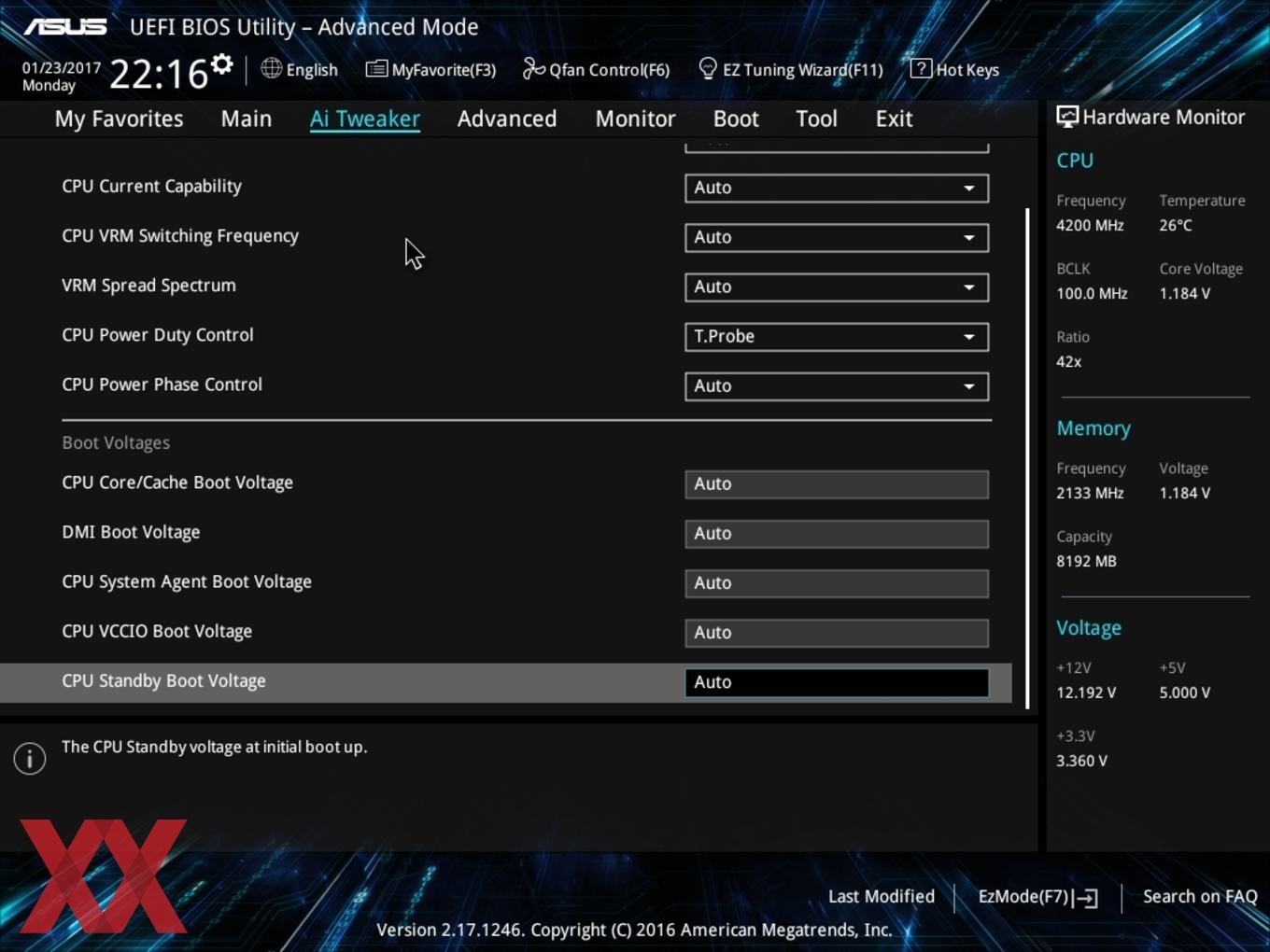
Task: Open CPU Power Phase Control dropdown
Action: [837, 385]
